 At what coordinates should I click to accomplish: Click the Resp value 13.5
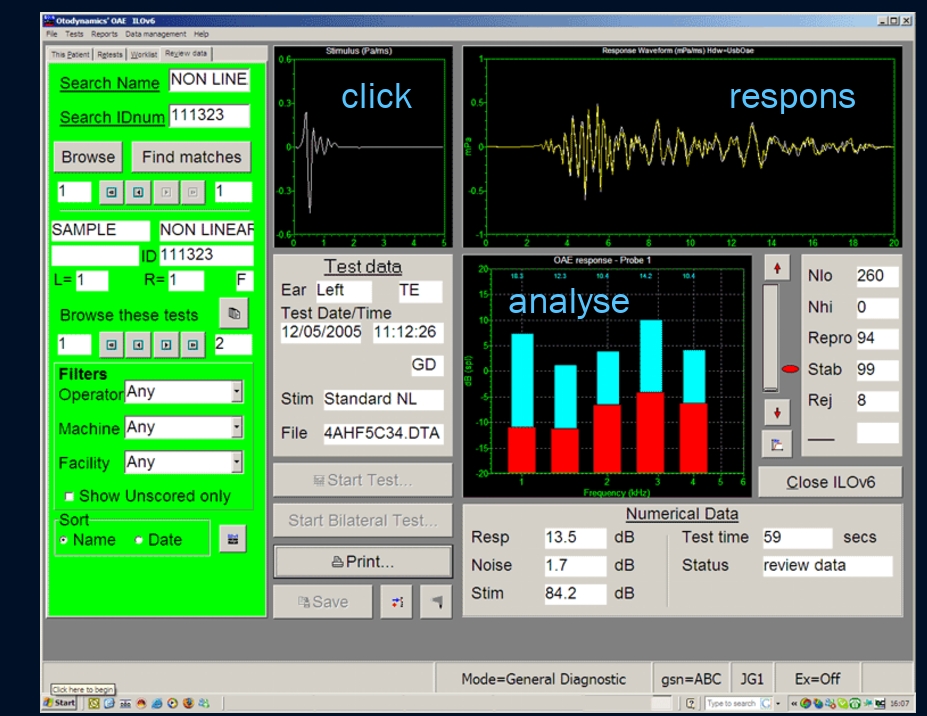click(575, 537)
